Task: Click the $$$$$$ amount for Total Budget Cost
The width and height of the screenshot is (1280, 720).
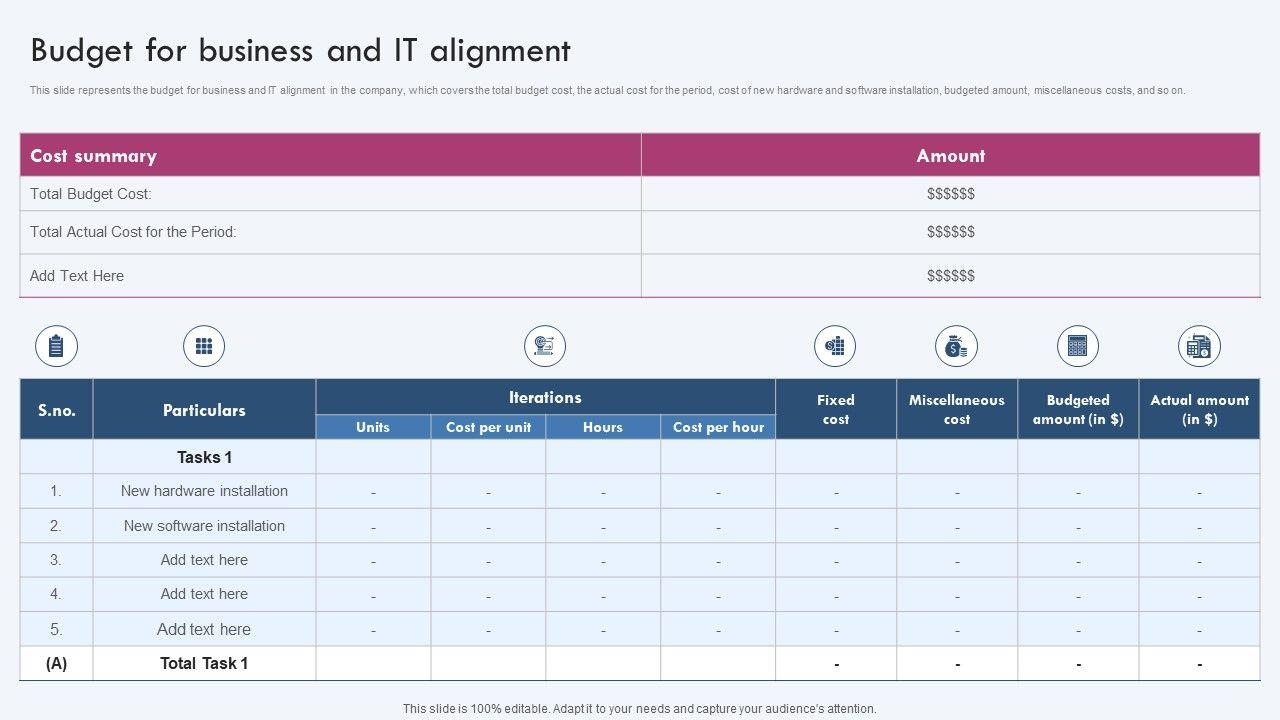Action: pyautogui.click(x=950, y=194)
